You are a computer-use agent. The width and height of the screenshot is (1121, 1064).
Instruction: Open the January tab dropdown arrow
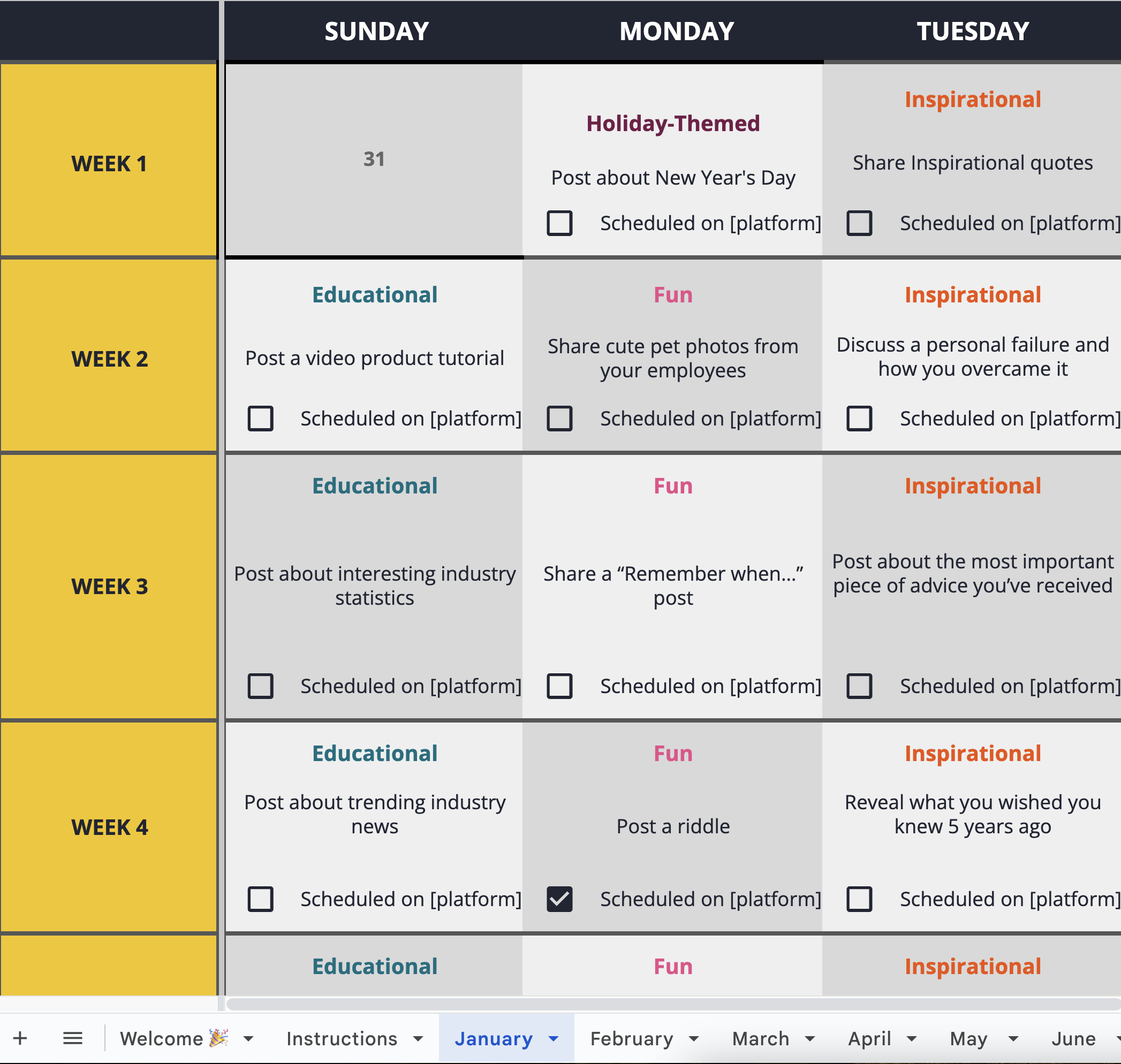554,1038
